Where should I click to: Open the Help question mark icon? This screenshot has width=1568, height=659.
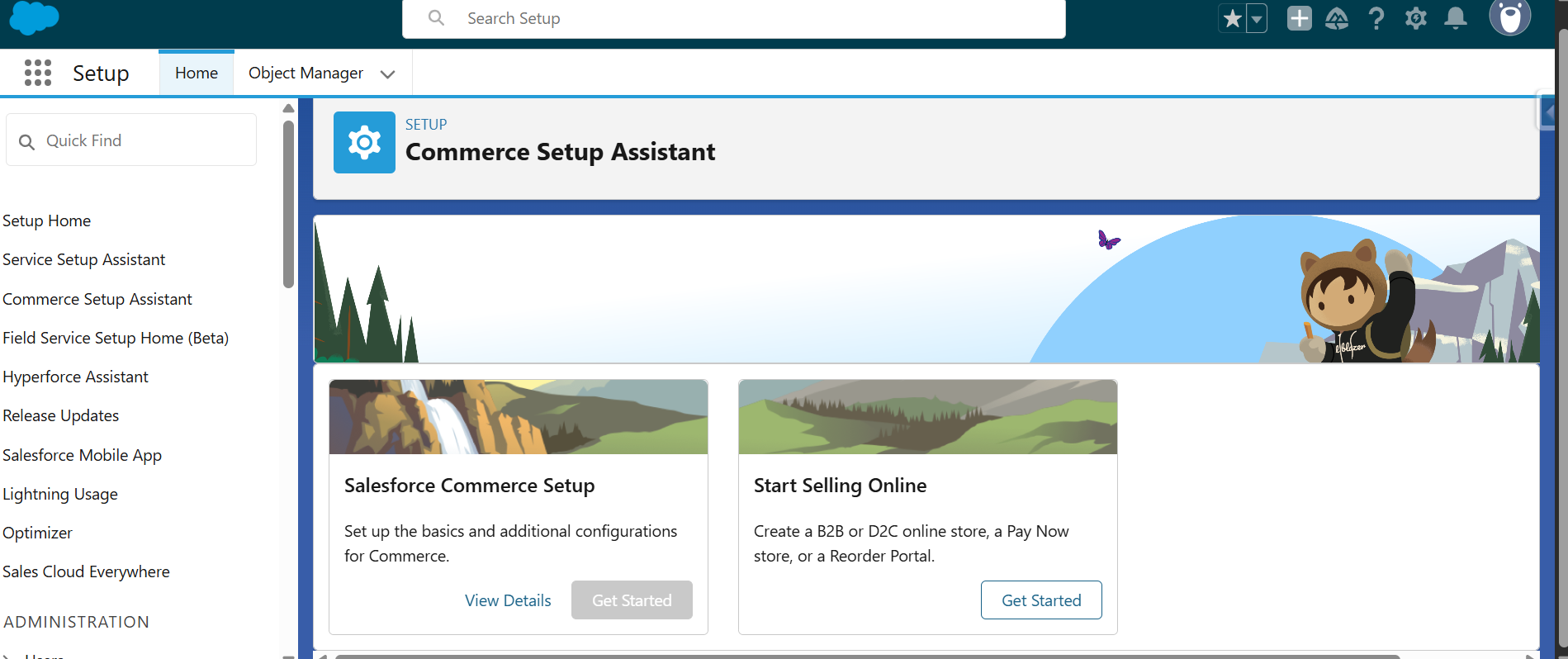[1376, 18]
